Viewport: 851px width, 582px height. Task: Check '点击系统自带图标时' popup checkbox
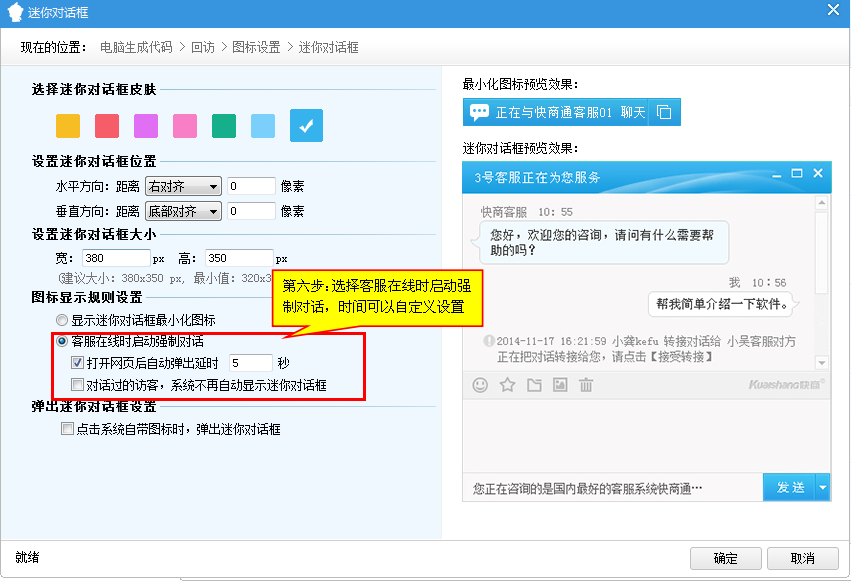[67, 429]
